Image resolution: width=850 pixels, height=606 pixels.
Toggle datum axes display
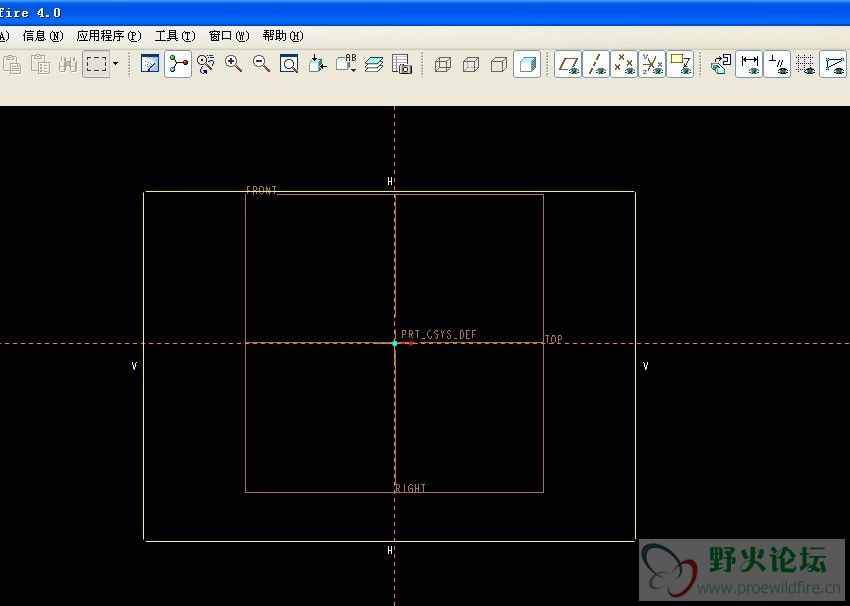597,64
